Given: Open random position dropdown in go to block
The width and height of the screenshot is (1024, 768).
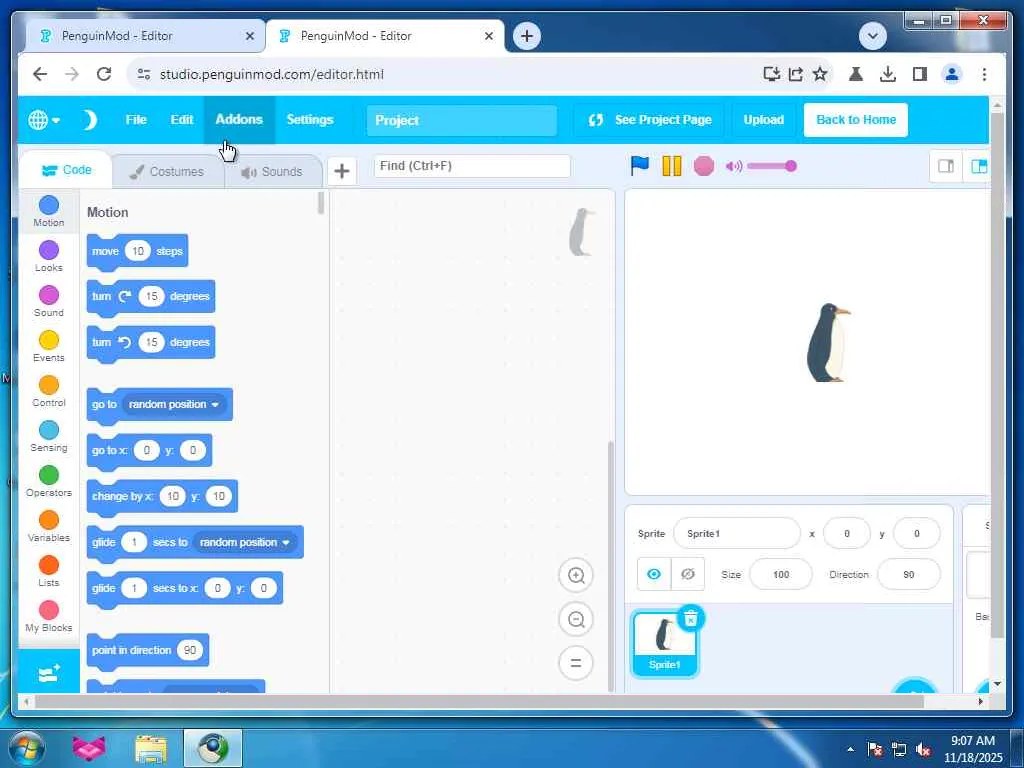Looking at the screenshot, I should pyautogui.click(x=174, y=405).
